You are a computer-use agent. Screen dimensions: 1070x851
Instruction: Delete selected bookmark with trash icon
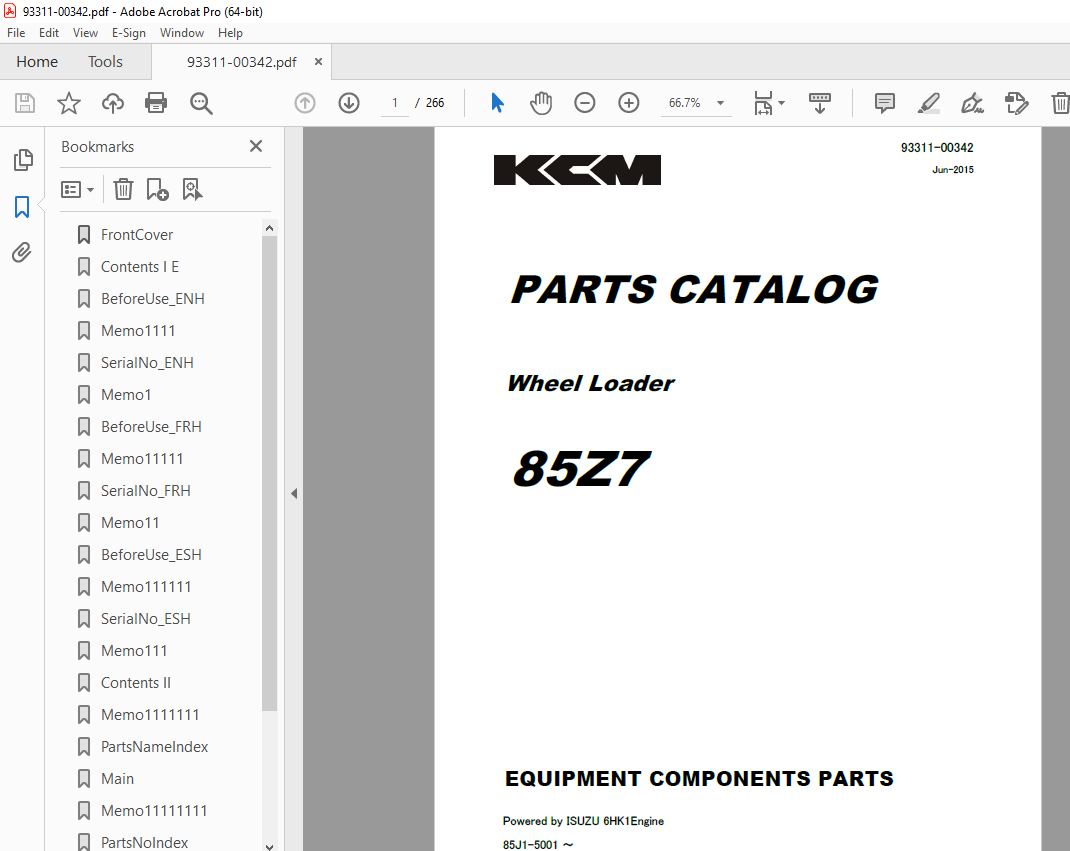tap(124, 189)
